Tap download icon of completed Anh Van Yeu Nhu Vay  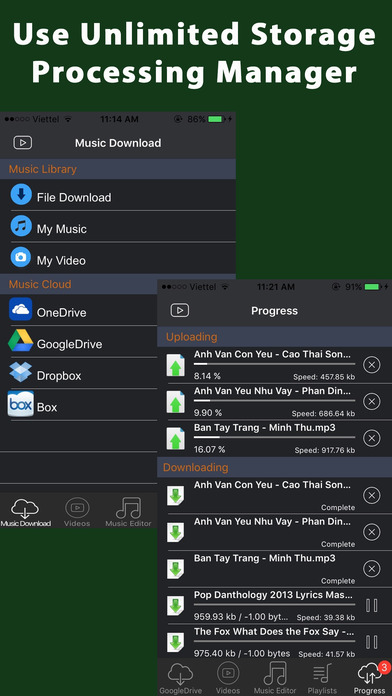pos(175,532)
